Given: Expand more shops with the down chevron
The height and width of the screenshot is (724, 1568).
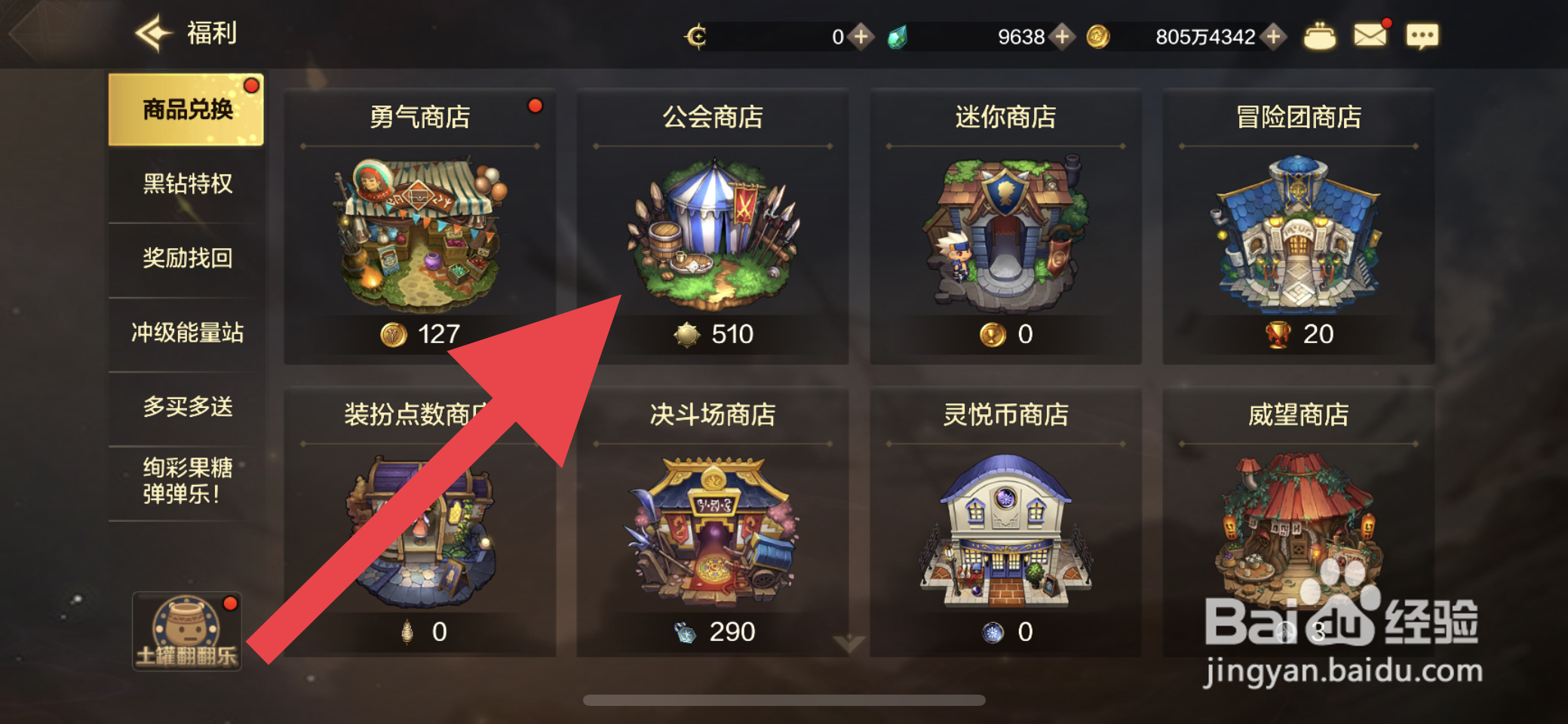Looking at the screenshot, I should pyautogui.click(x=849, y=643).
